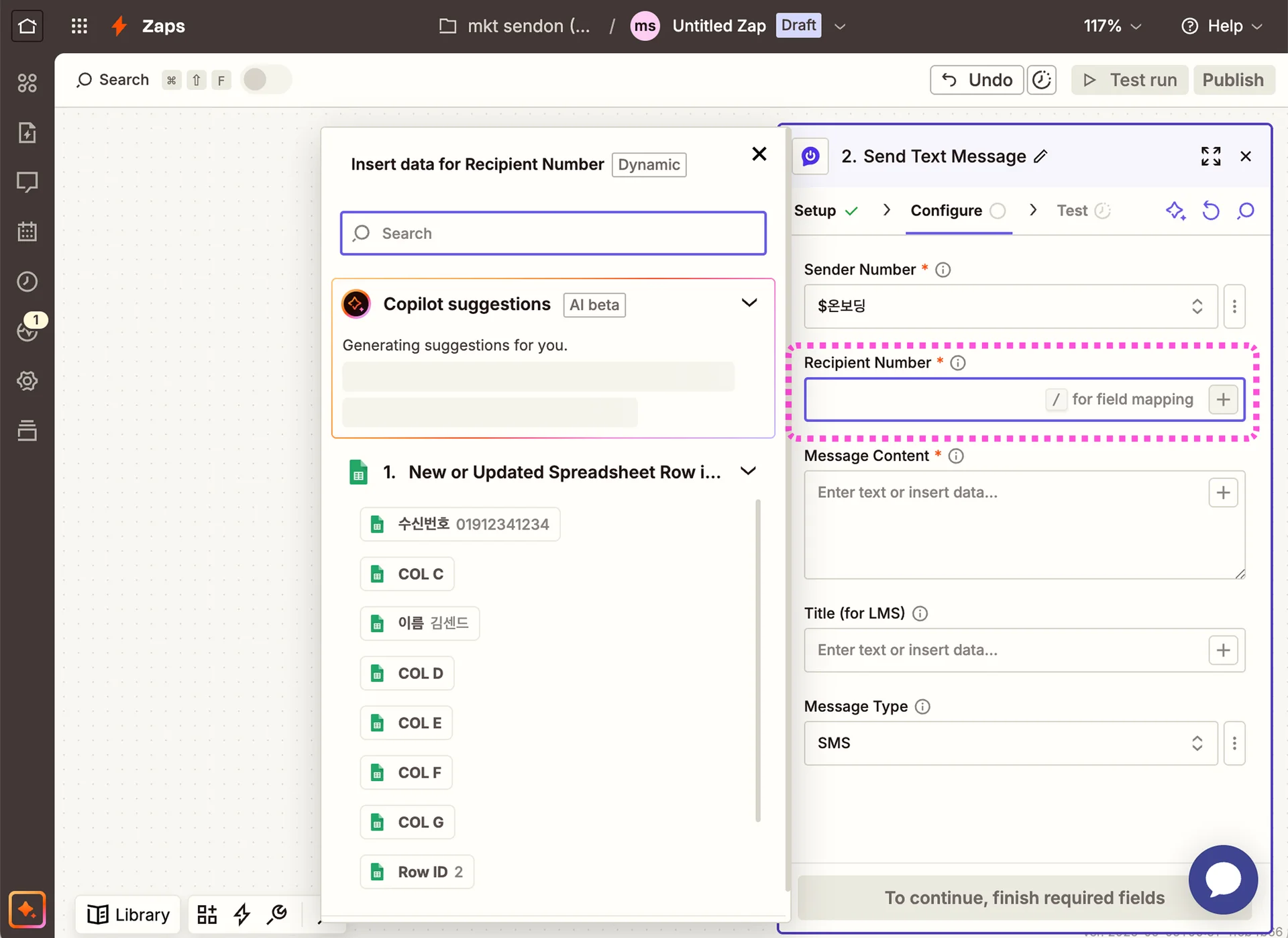Open Zap history clock icon in sidebar

(27, 281)
